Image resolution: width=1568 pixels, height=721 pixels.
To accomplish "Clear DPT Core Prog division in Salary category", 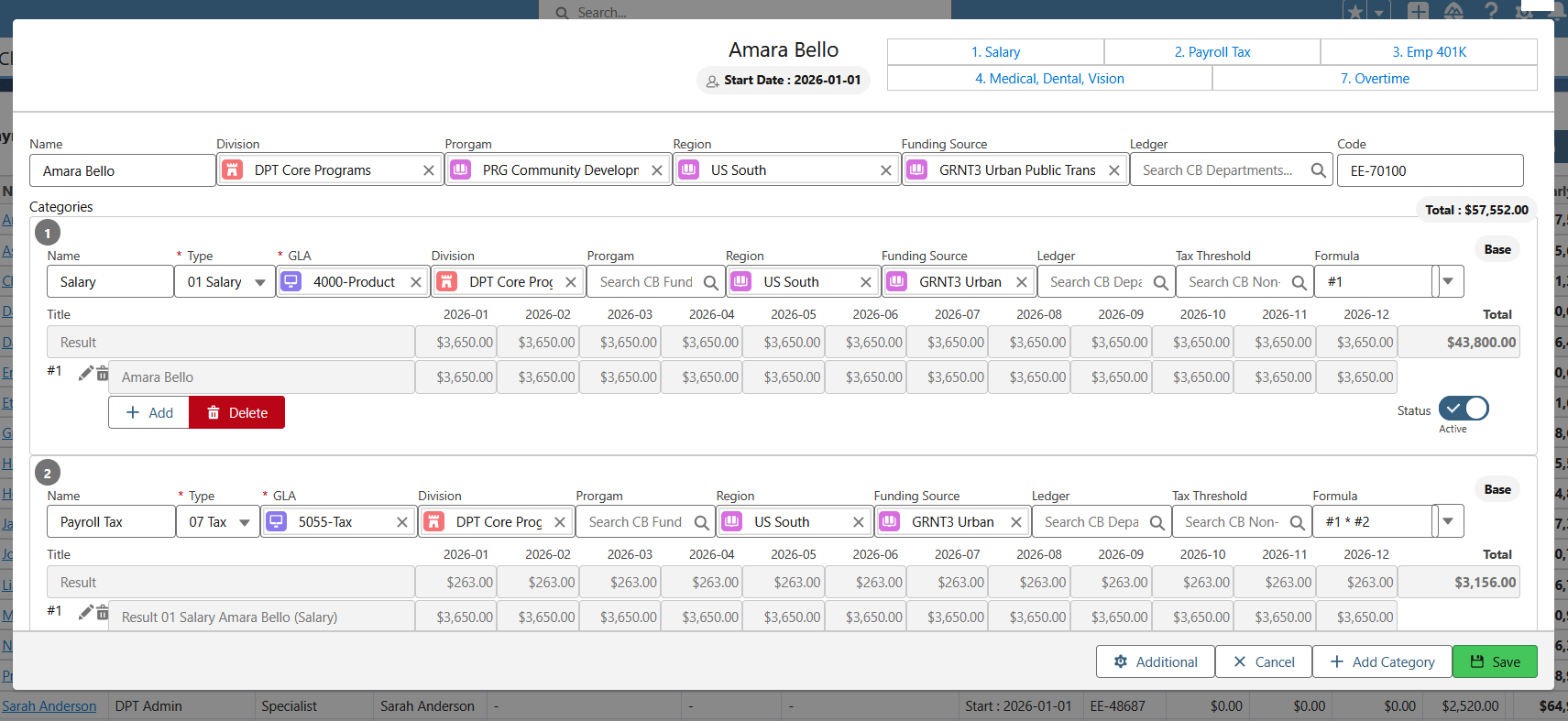I will [570, 282].
